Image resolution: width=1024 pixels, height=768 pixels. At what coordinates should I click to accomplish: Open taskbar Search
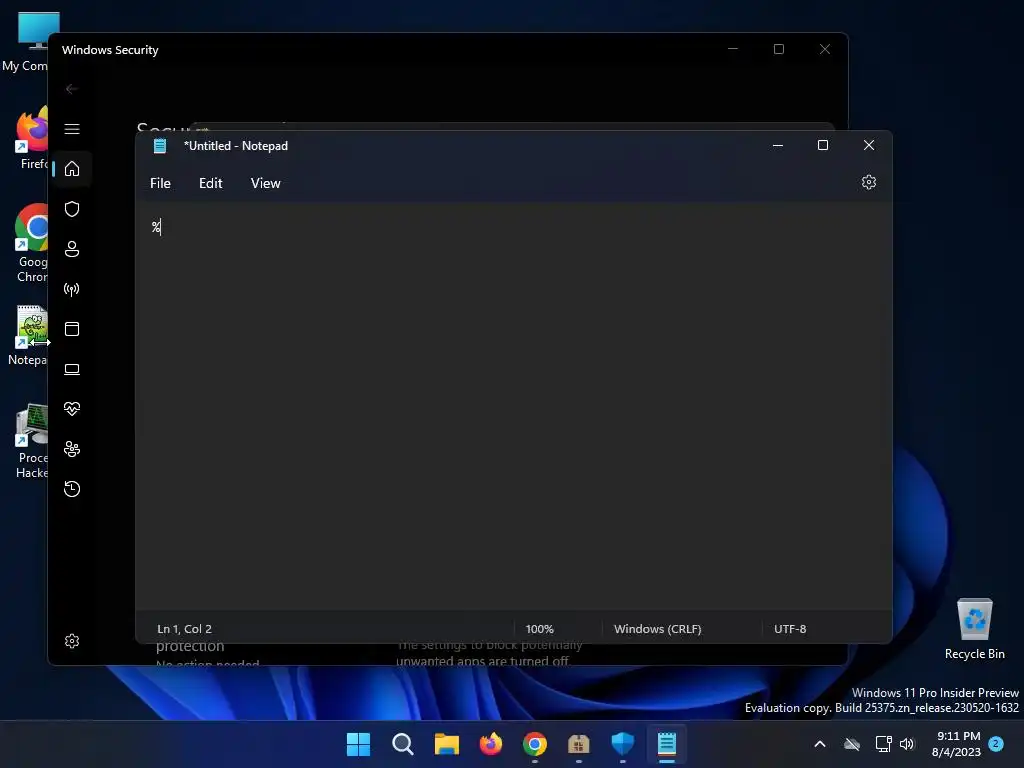tap(402, 744)
